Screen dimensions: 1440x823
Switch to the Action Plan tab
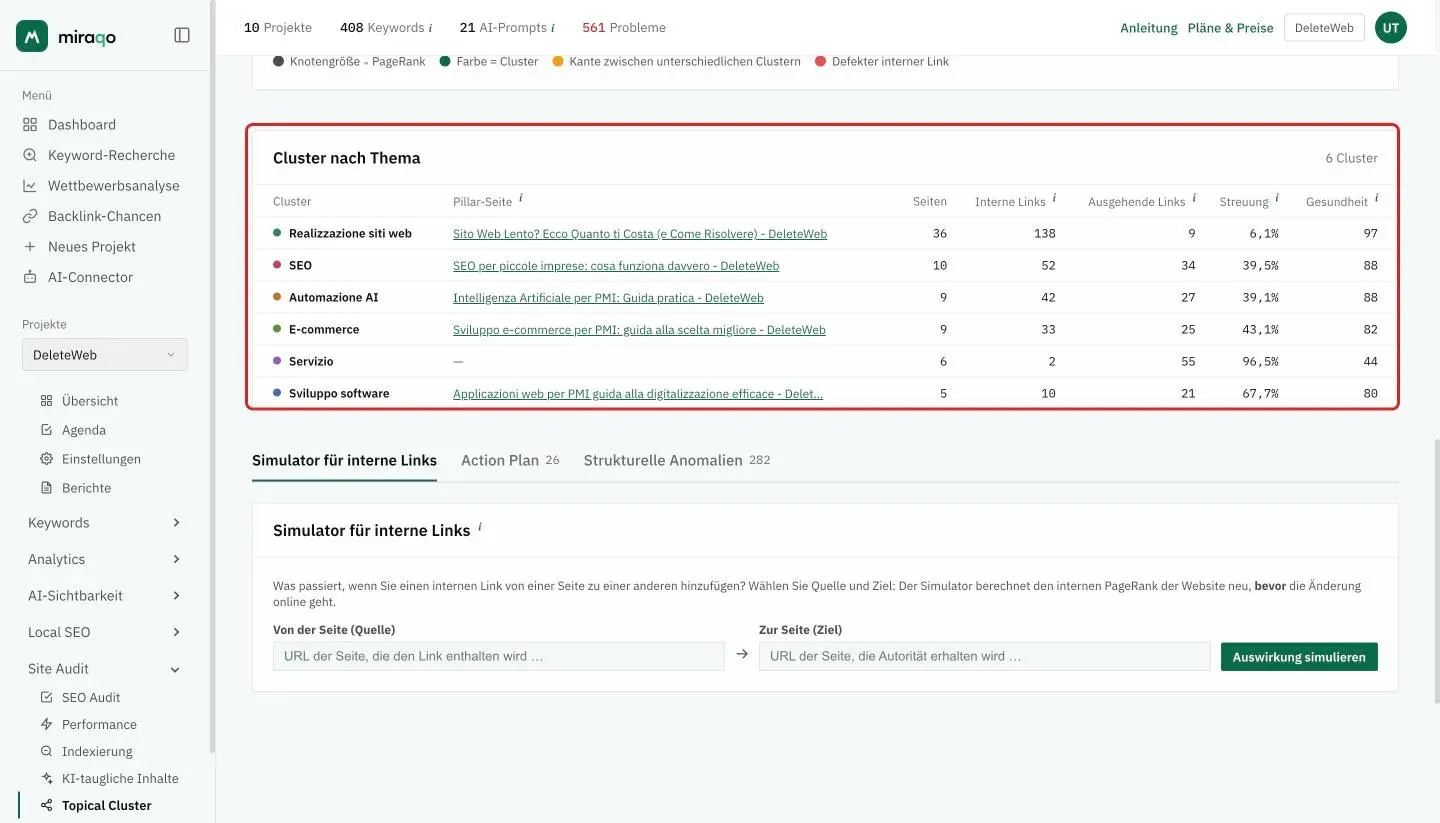[510, 460]
